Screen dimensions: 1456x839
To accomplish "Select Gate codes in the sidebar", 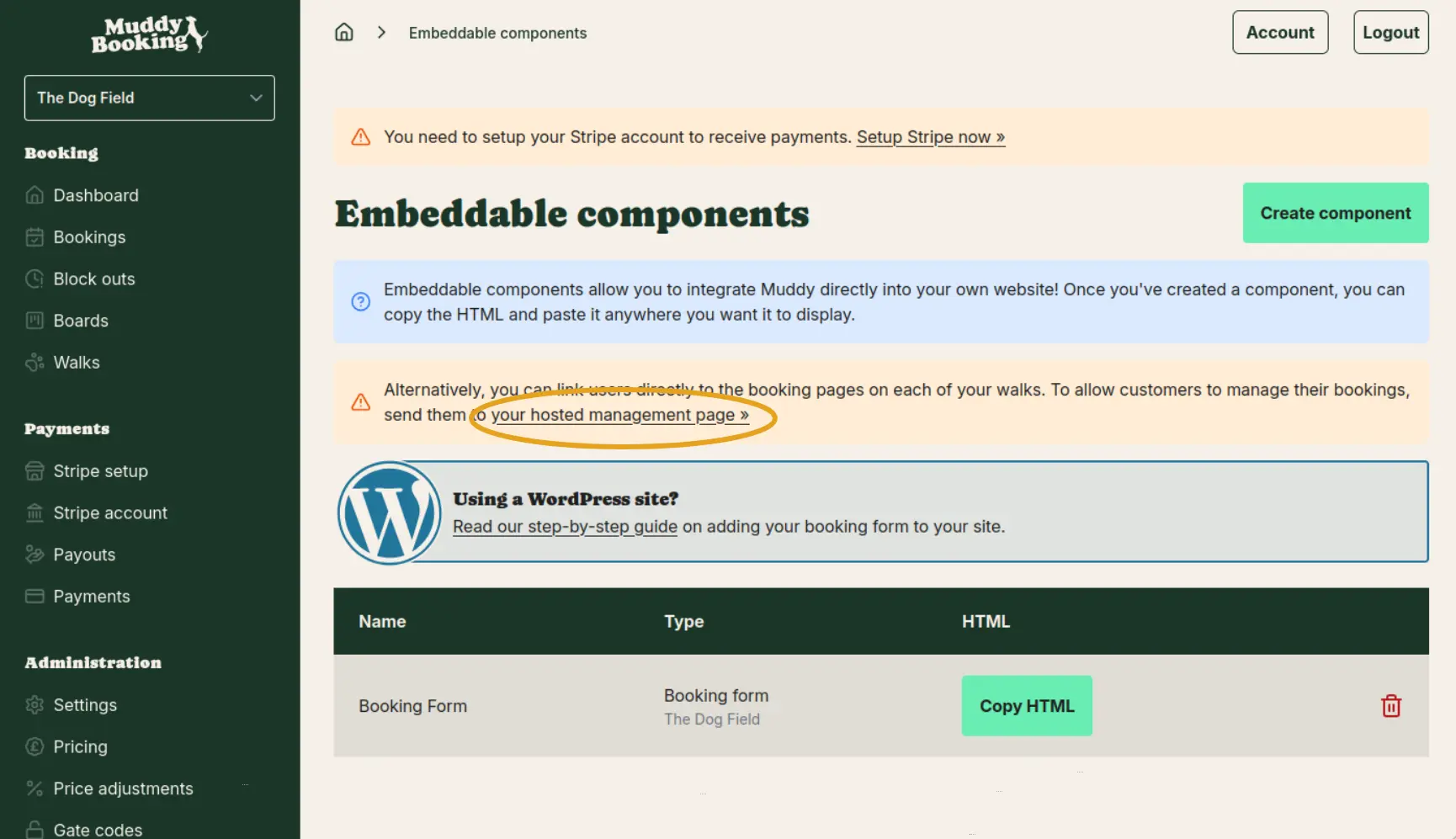I will click(98, 828).
